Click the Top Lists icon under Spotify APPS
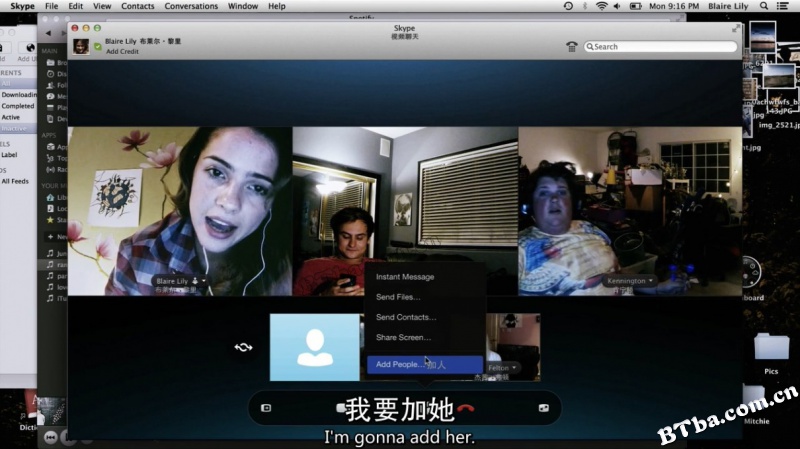 51,158
